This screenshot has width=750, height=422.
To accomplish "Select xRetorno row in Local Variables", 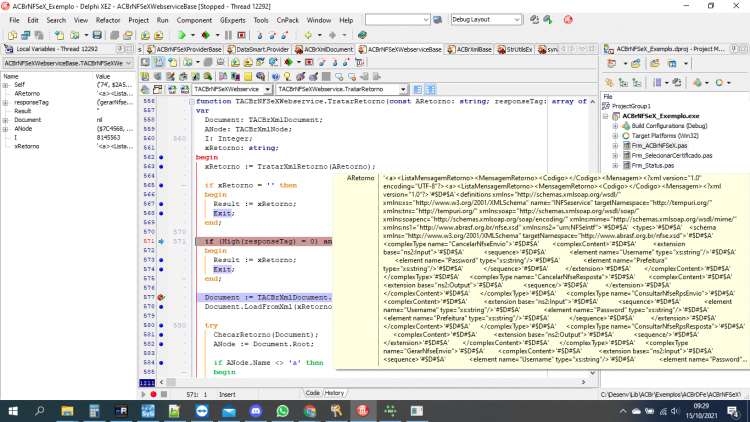I will [68, 146].
